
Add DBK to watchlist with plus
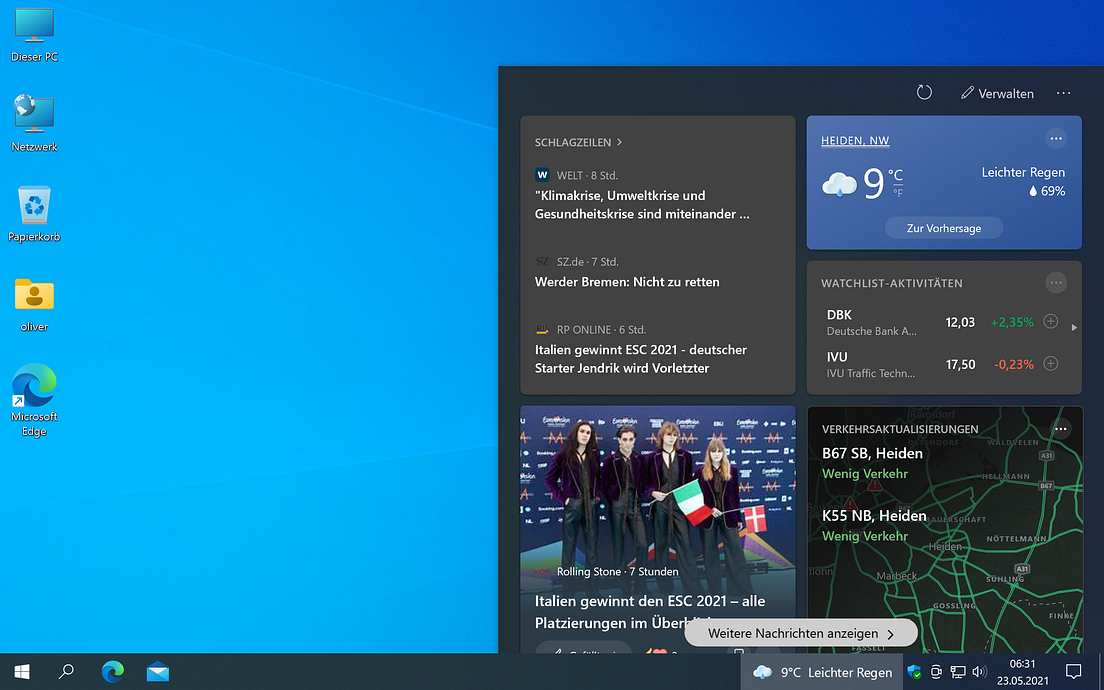click(x=1050, y=322)
